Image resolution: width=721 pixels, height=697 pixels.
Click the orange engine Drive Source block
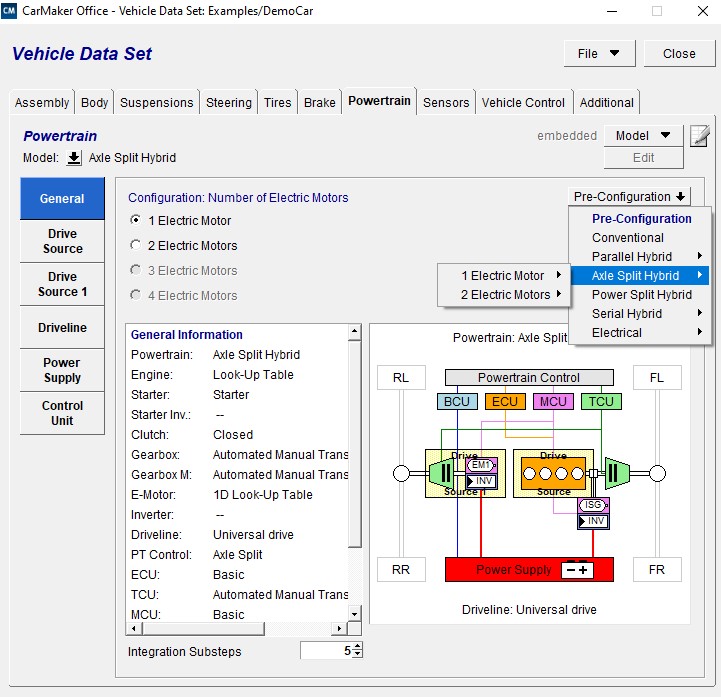(x=553, y=474)
